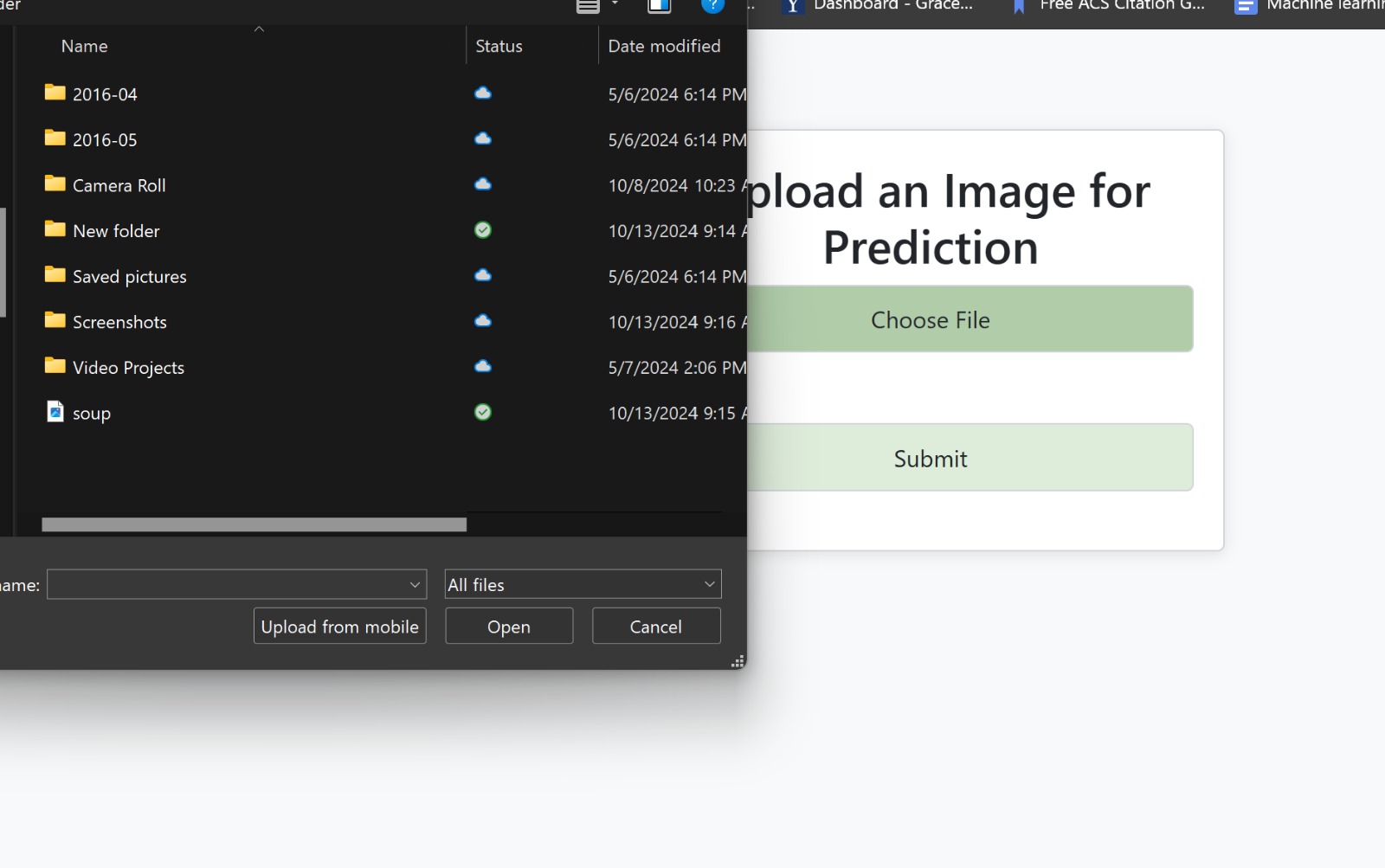Click cloud status icon for 2016-05

483,138
